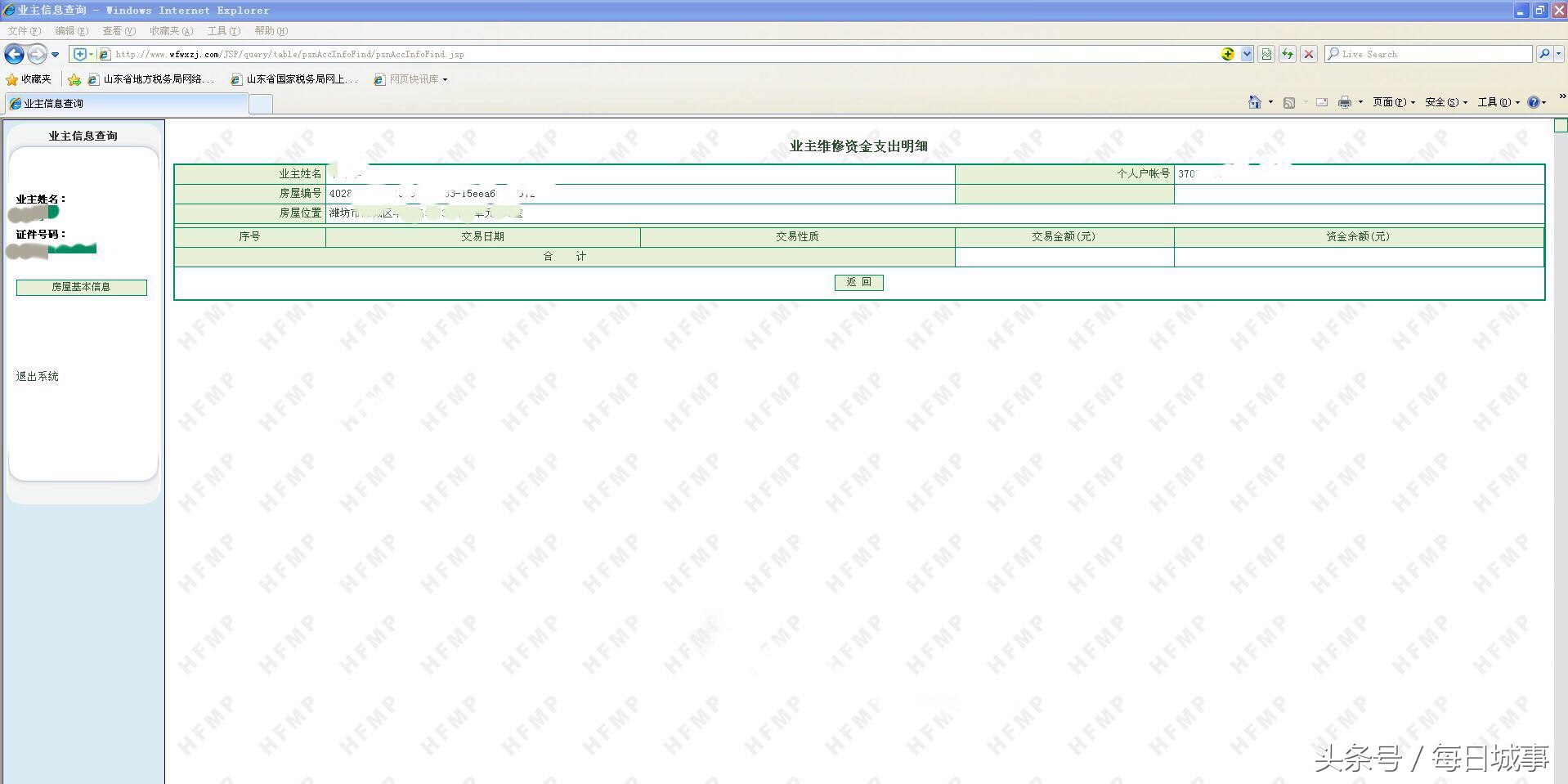Go back with the blue Back arrow

click(x=14, y=54)
